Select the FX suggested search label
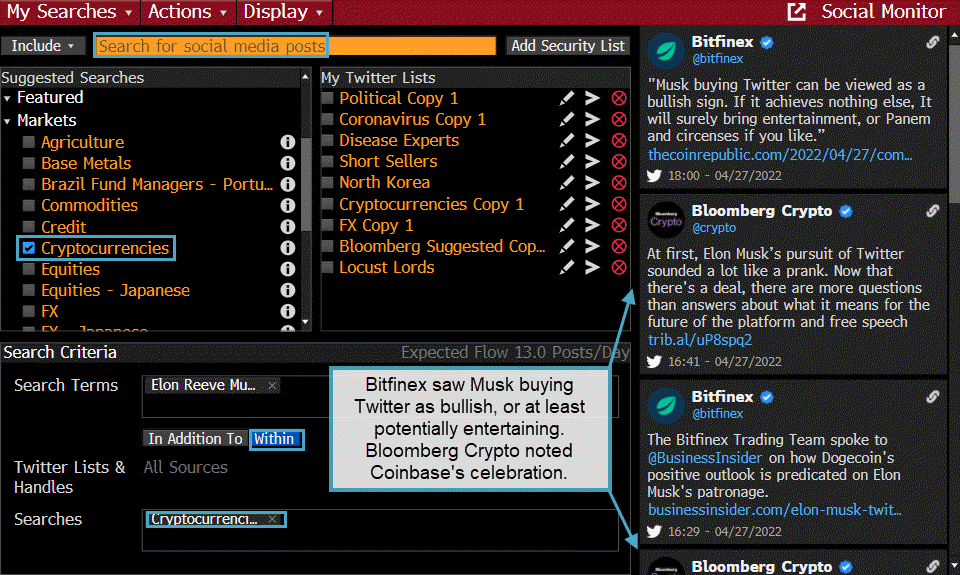The height and width of the screenshot is (575, 960). (x=50, y=311)
